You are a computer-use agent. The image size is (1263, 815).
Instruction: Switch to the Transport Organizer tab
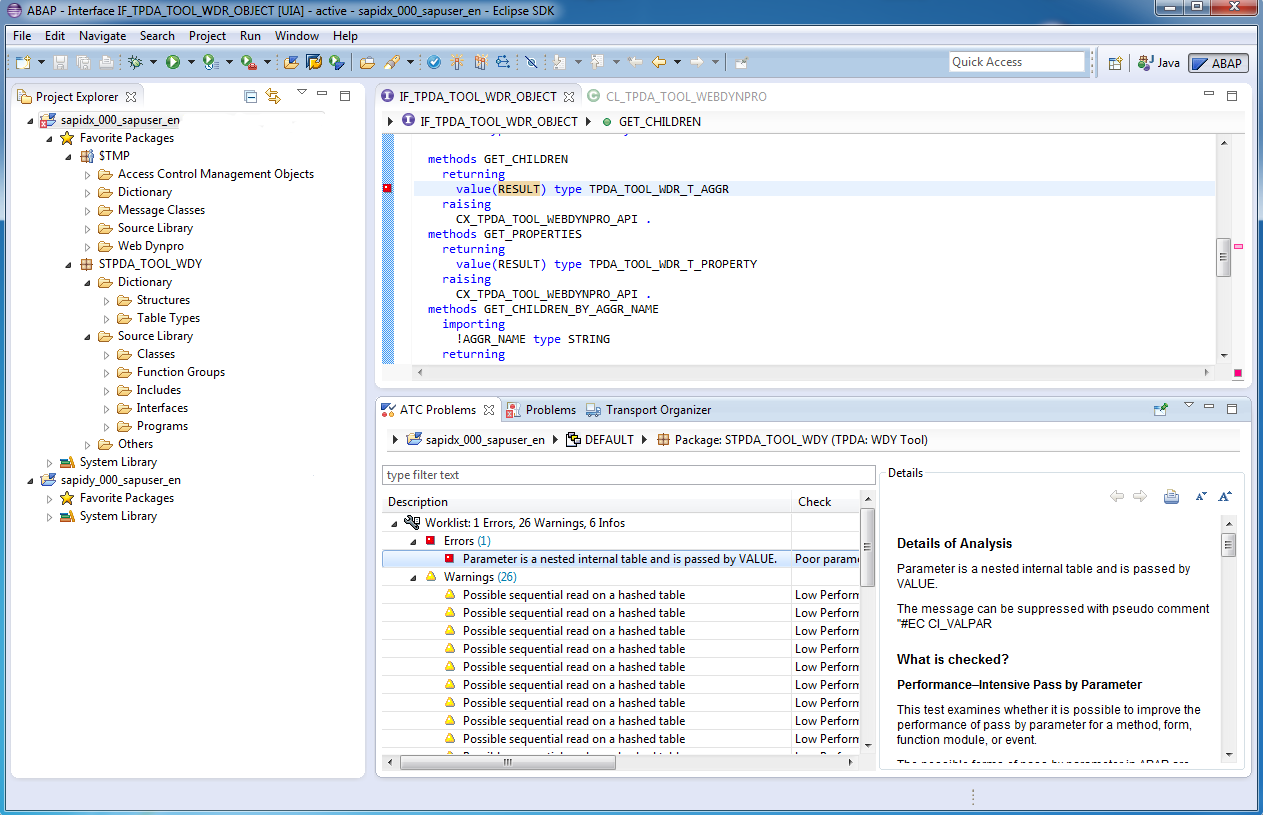click(649, 409)
